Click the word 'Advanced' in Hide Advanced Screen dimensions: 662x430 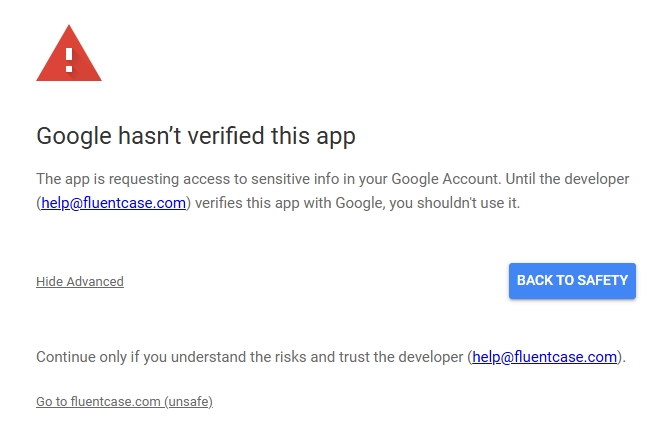[95, 281]
